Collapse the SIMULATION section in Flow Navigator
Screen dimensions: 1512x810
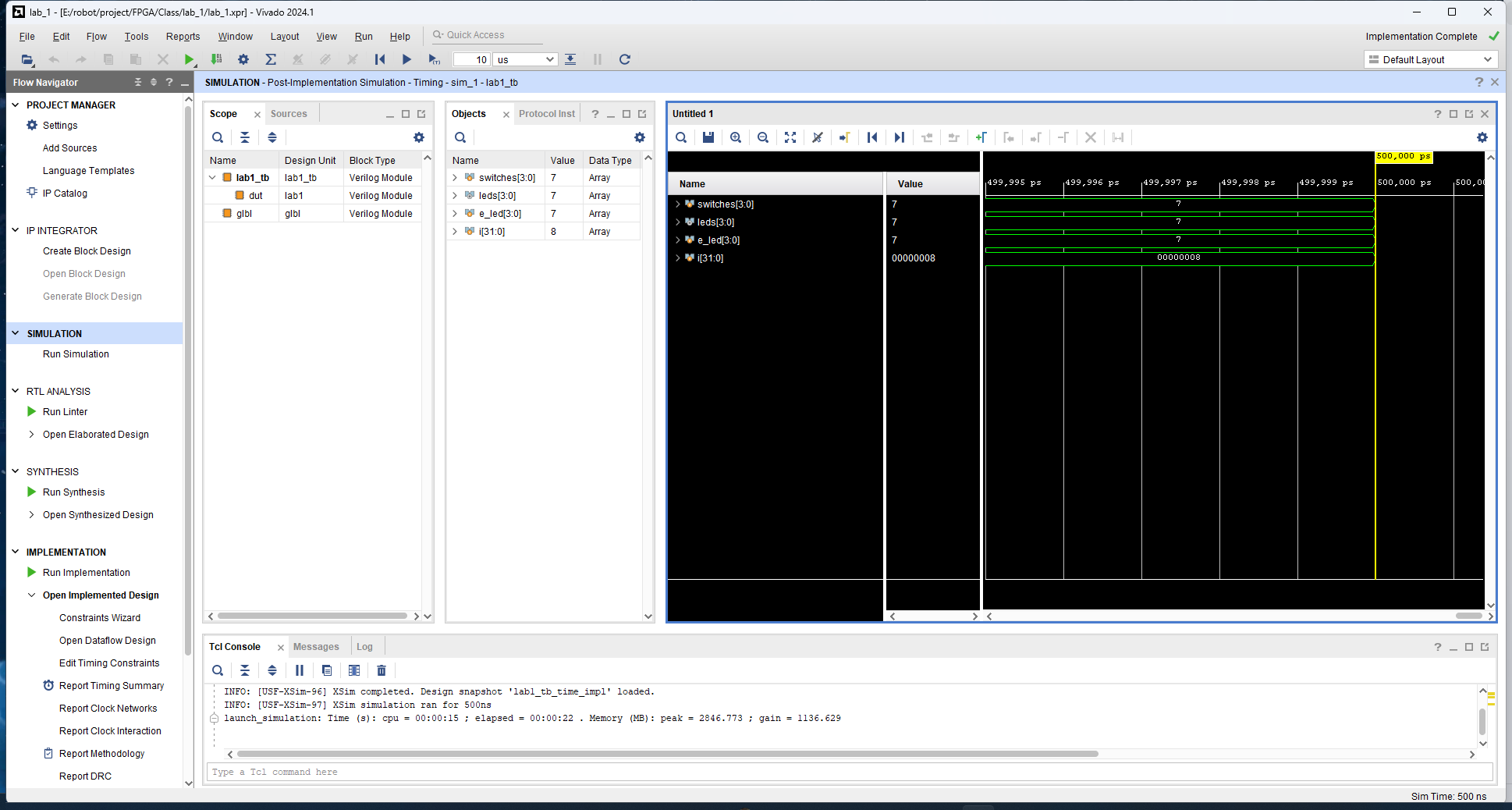[15, 333]
